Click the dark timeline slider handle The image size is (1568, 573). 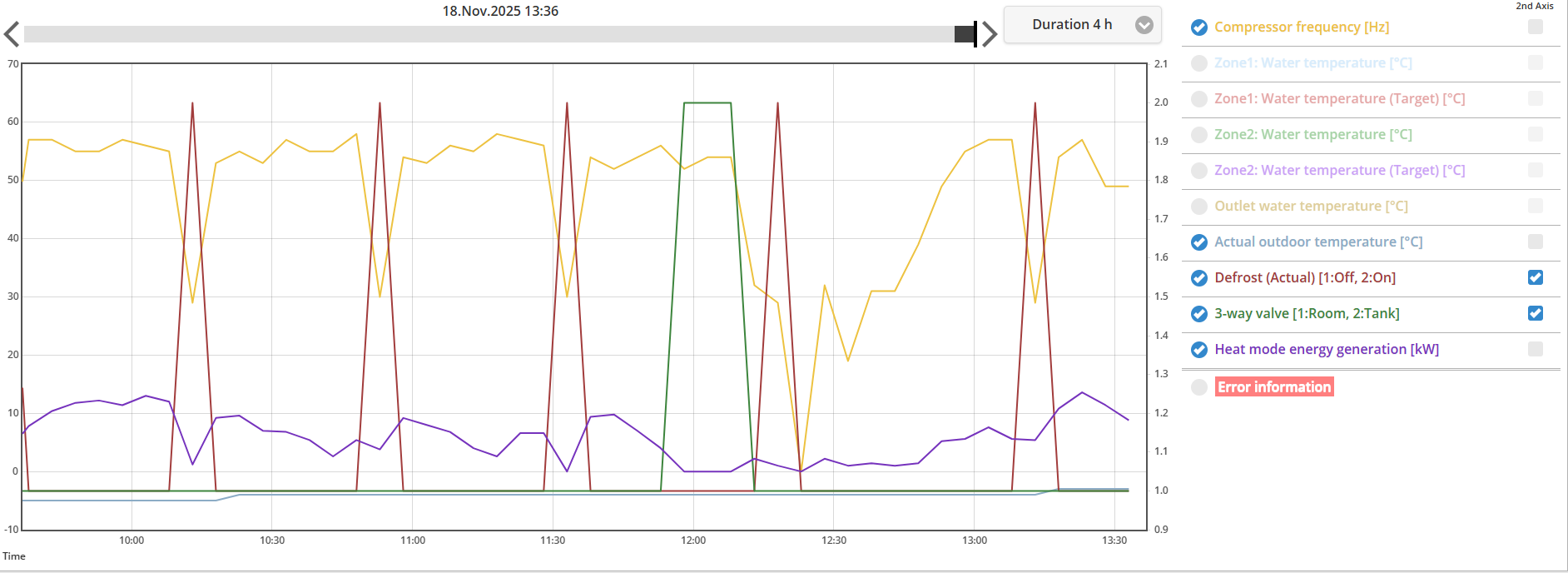click(965, 34)
